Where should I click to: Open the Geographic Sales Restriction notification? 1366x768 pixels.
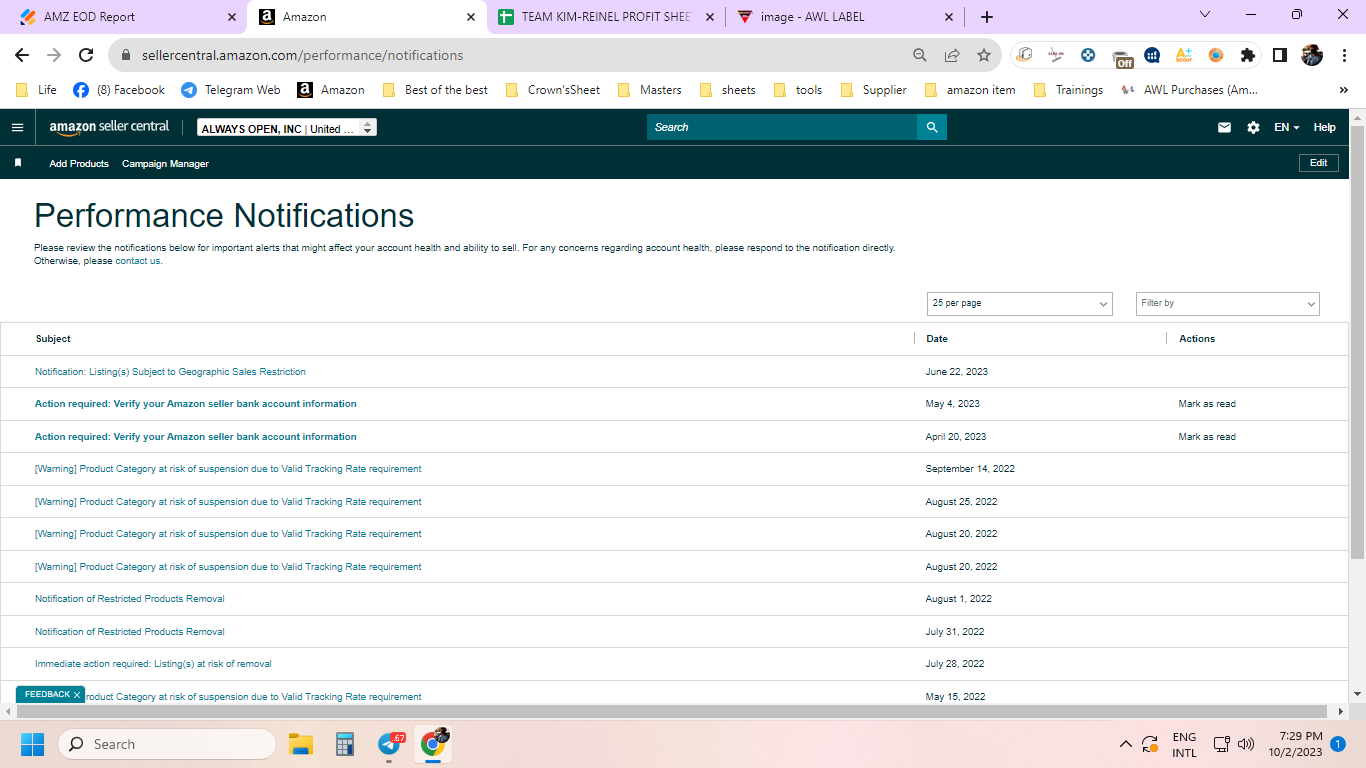(170, 372)
